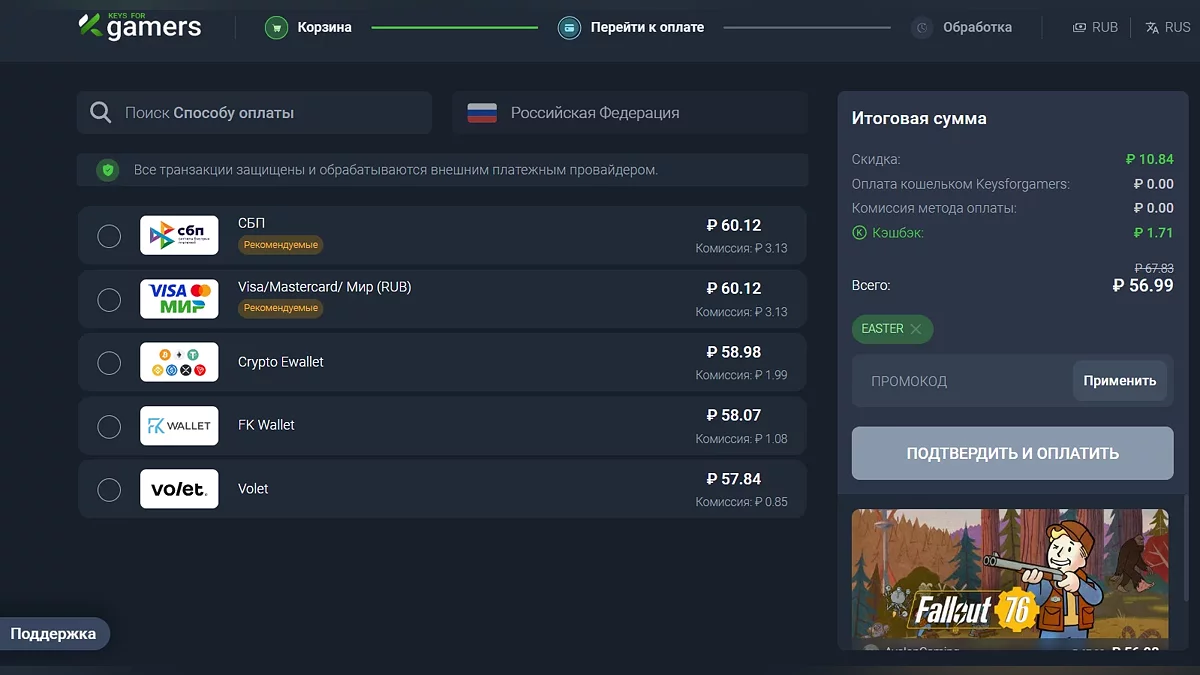Image resolution: width=1200 pixels, height=675 pixels.
Task: Select the Visa/Mastercard/Мир payment option
Action: pyautogui.click(x=109, y=298)
